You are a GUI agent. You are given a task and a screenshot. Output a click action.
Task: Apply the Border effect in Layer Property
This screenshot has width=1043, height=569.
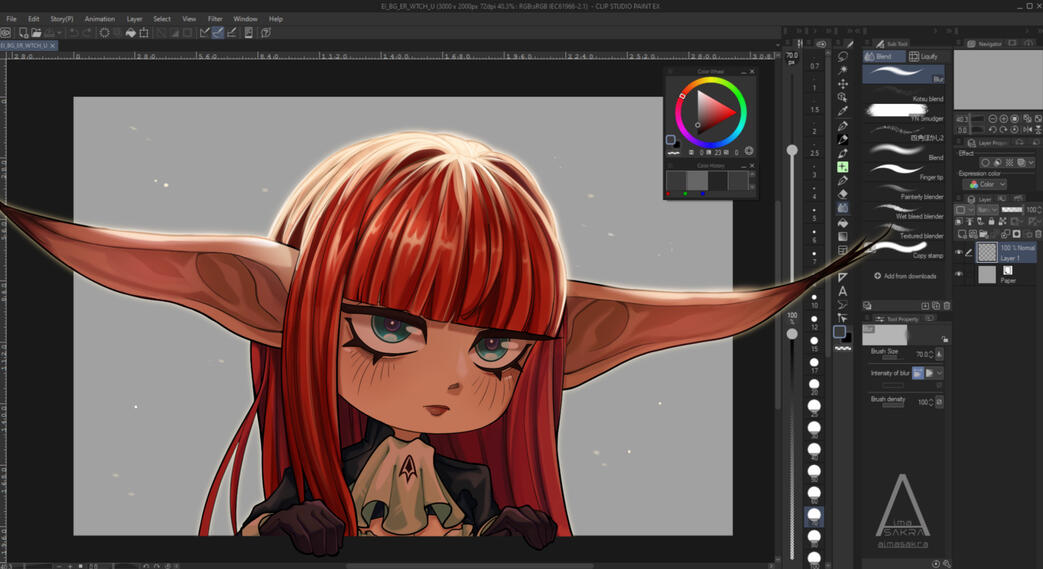pyautogui.click(x=985, y=163)
